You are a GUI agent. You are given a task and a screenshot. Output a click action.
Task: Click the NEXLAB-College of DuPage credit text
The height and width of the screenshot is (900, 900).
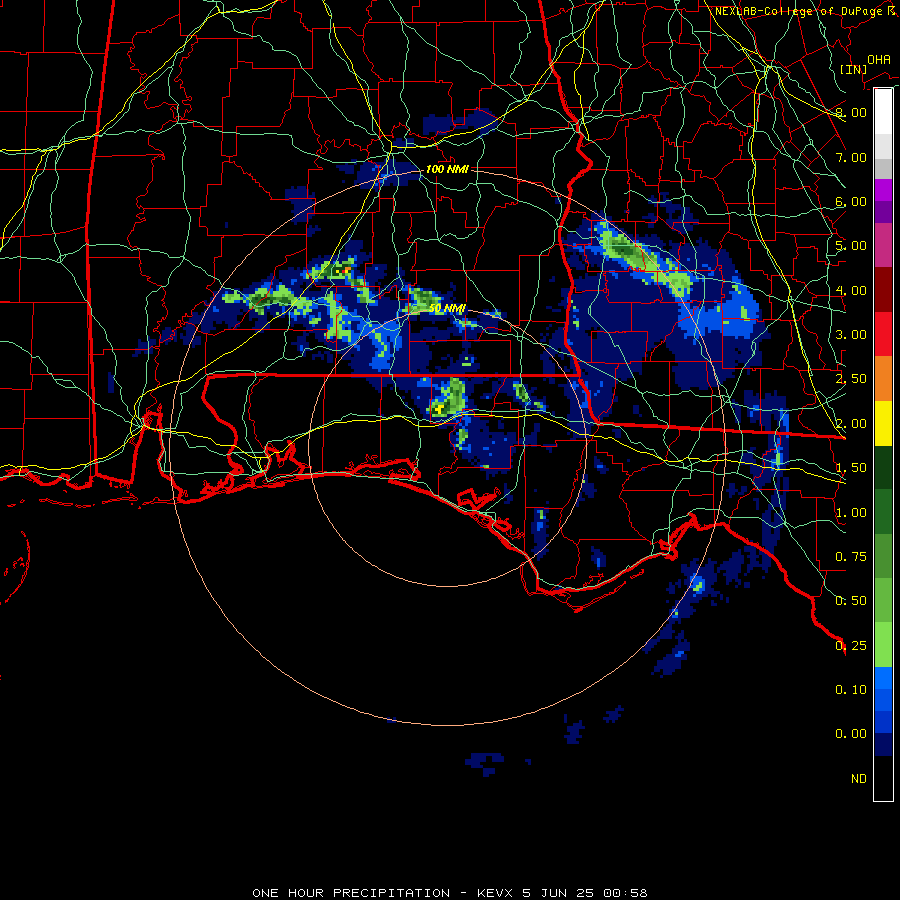coord(805,11)
